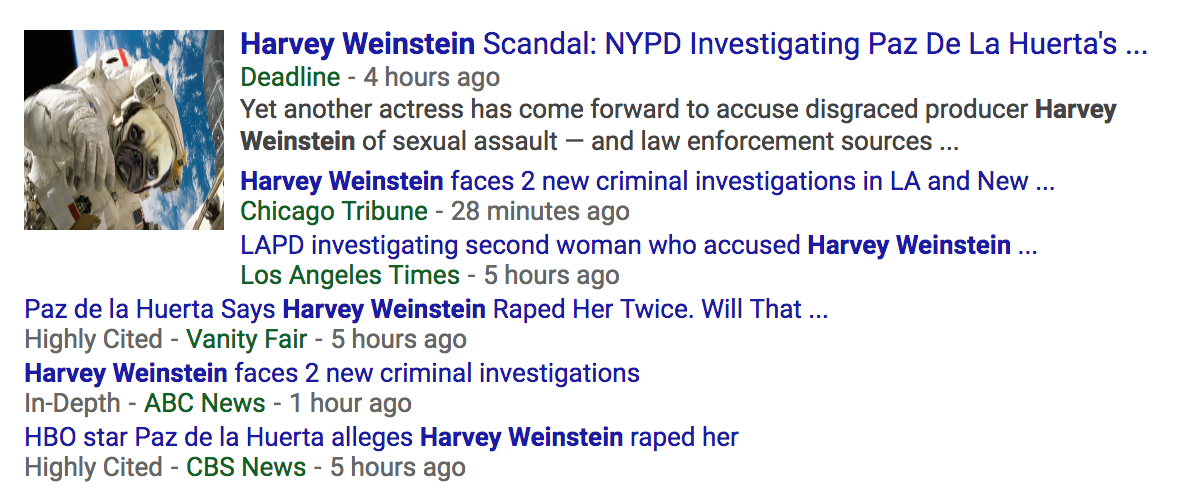Open the Deadline source label
Image resolution: width=1200 pixels, height=494 pixels.
coord(290,77)
